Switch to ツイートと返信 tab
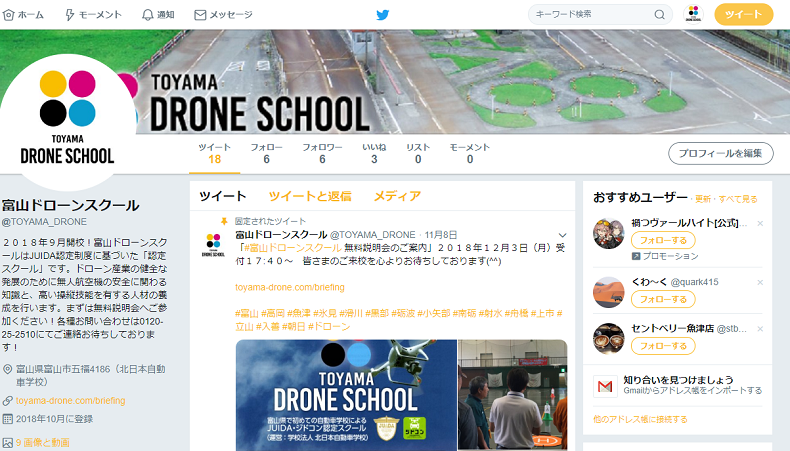This screenshot has width=790, height=451. [x=310, y=196]
